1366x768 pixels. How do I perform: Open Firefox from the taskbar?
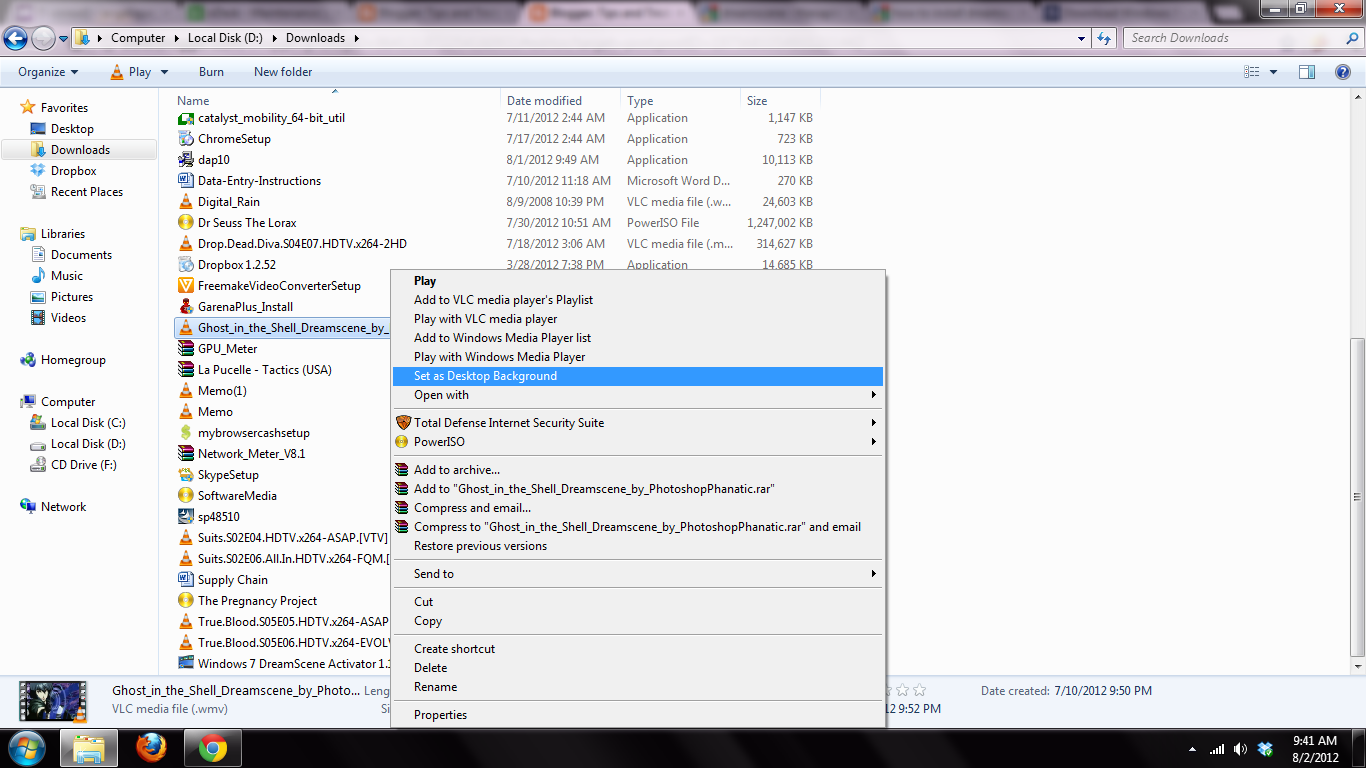point(152,748)
